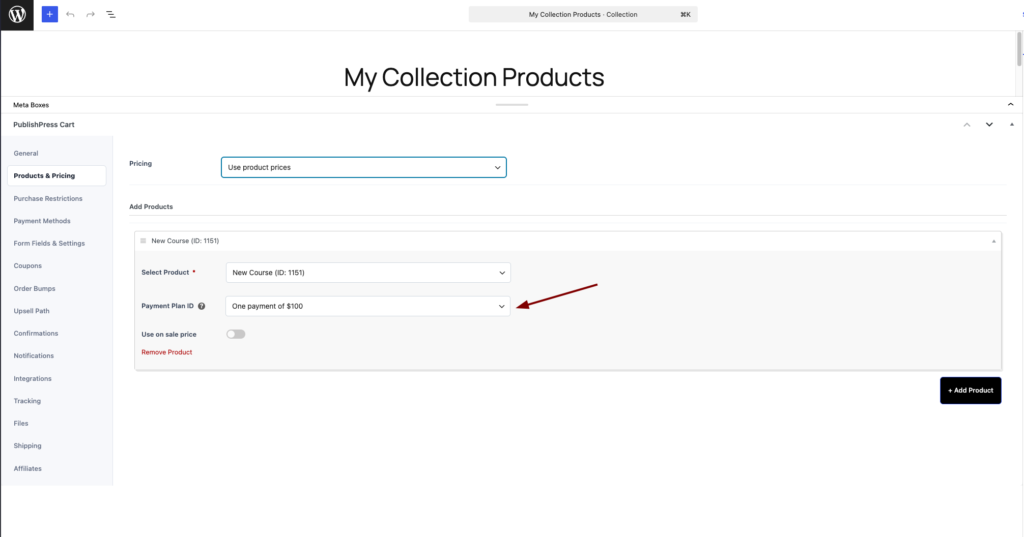Open the command palette title bar

pyautogui.click(x=583, y=14)
